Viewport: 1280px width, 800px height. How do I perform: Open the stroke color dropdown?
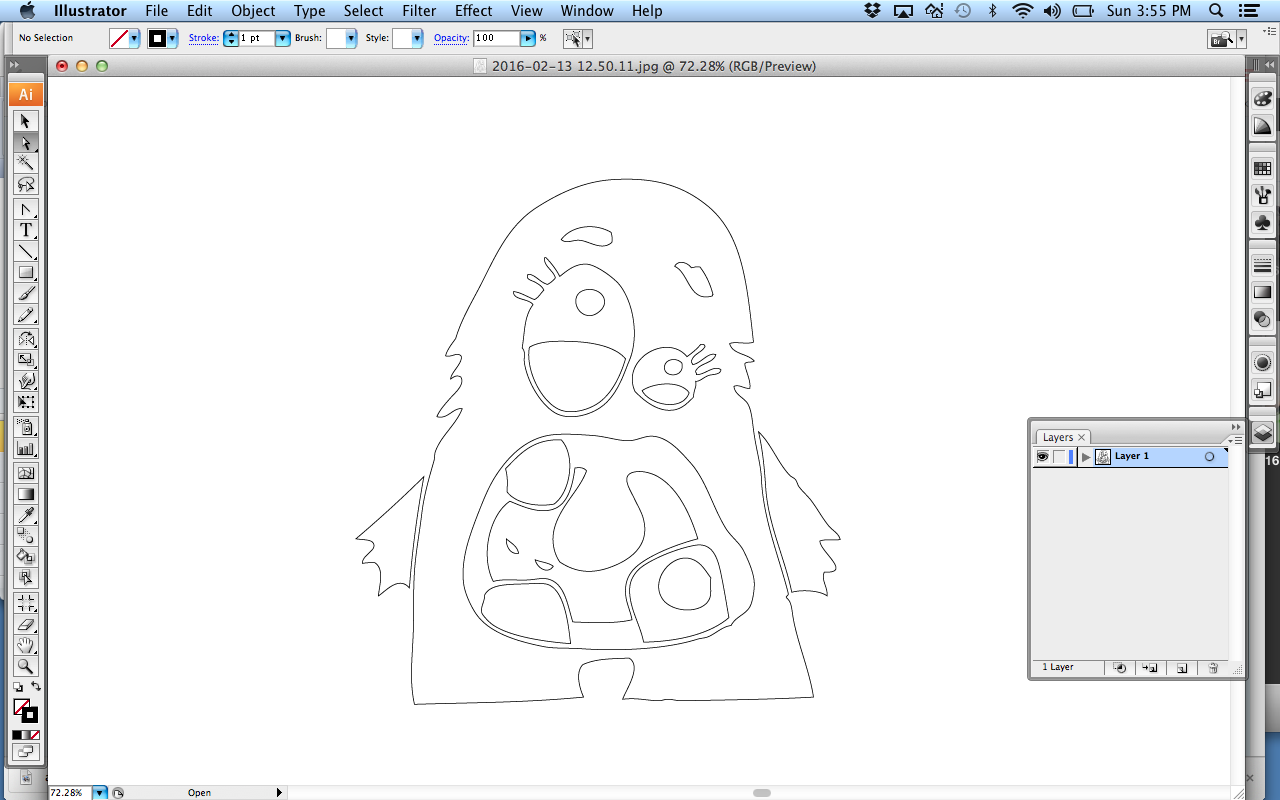173,38
